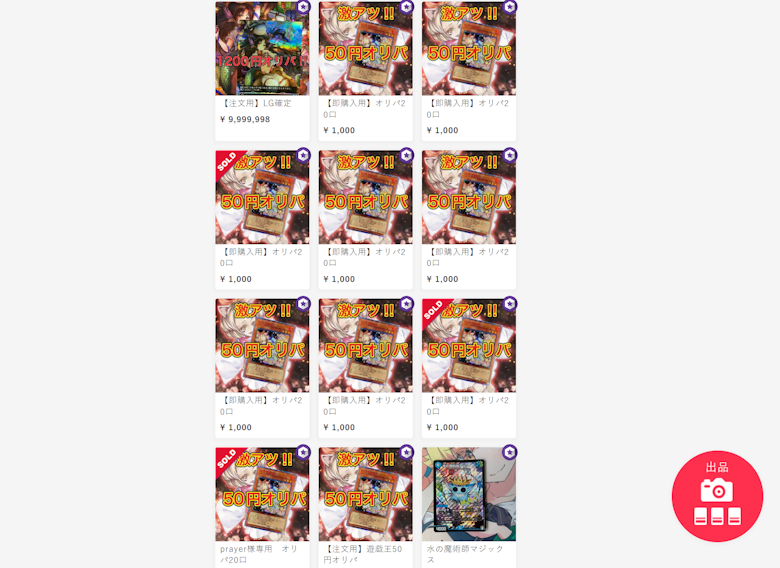The image size is (780, 568).
Task: Click the SOLD ribbon on the second-row first item
Action: [x=227, y=161]
